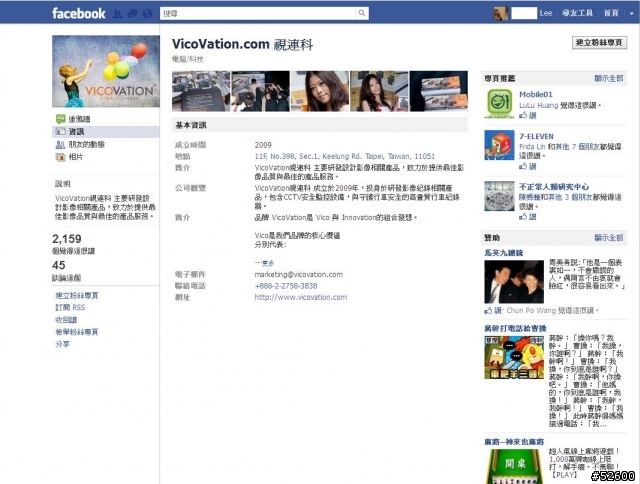Click the create page button top right
The image size is (640, 484).
pyautogui.click(x=599, y=42)
